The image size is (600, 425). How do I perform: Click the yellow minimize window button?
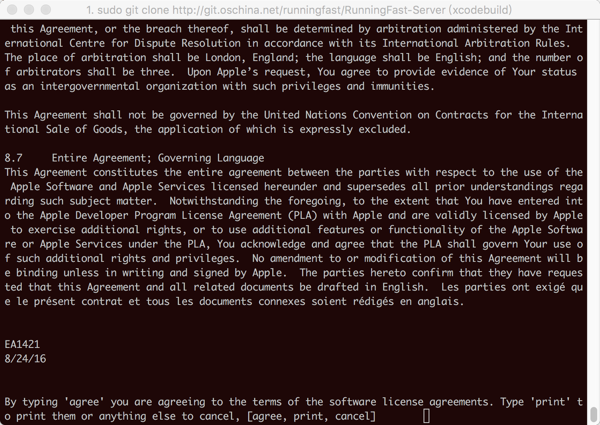tap(29, 10)
